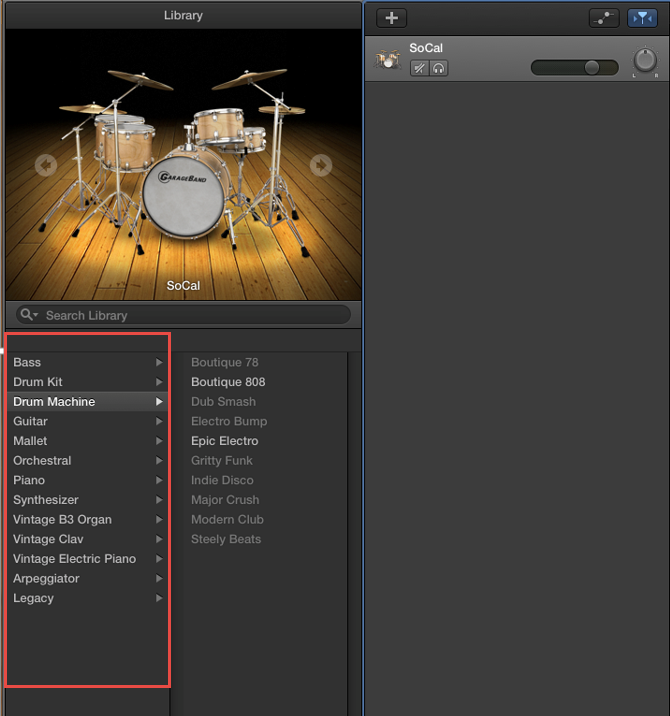Expand Drum Machine arrow
The height and width of the screenshot is (716, 670).
pos(159,401)
